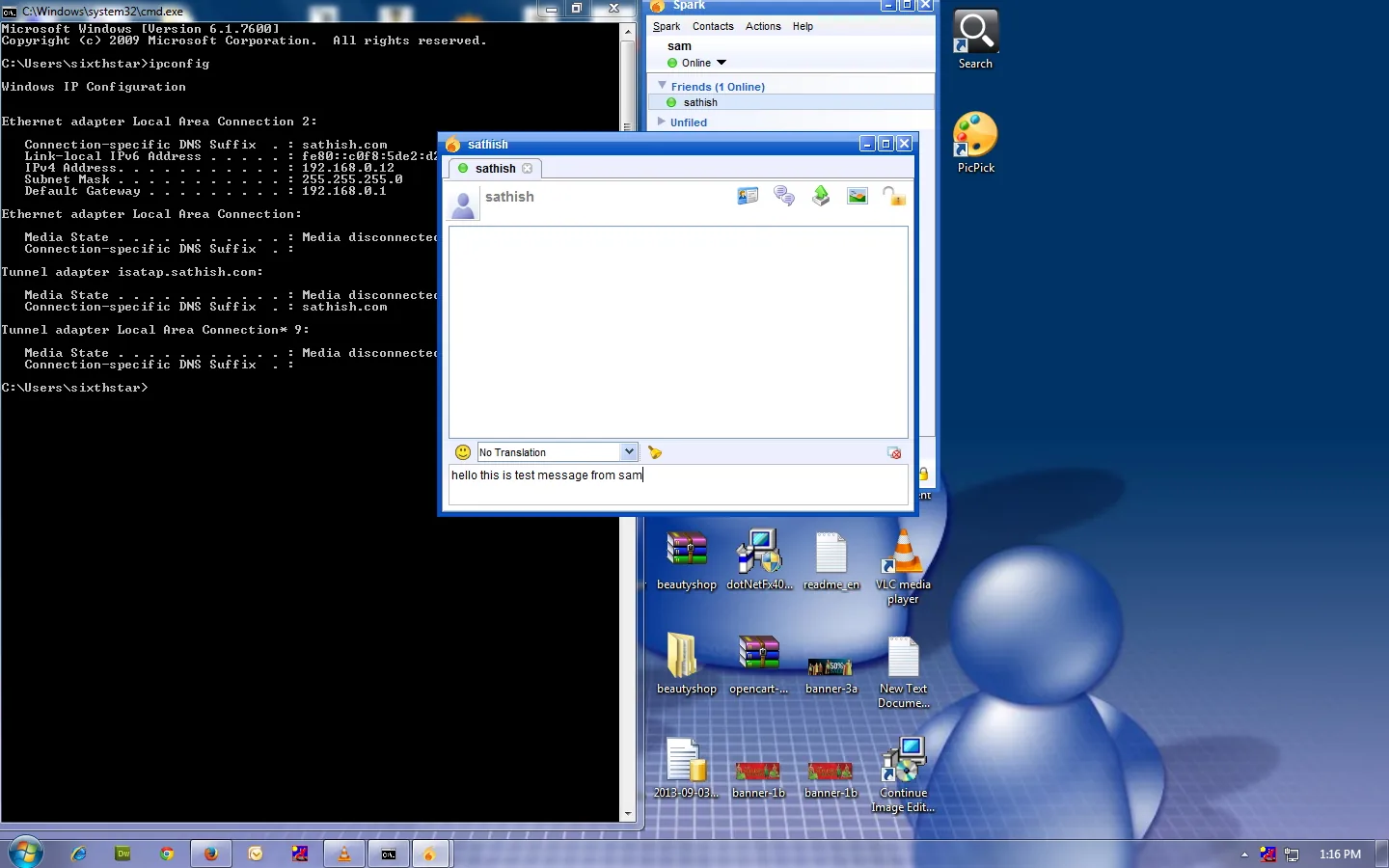Collapse the Friends (1 Online) group
This screenshot has width=1389, height=868.
tap(662, 86)
